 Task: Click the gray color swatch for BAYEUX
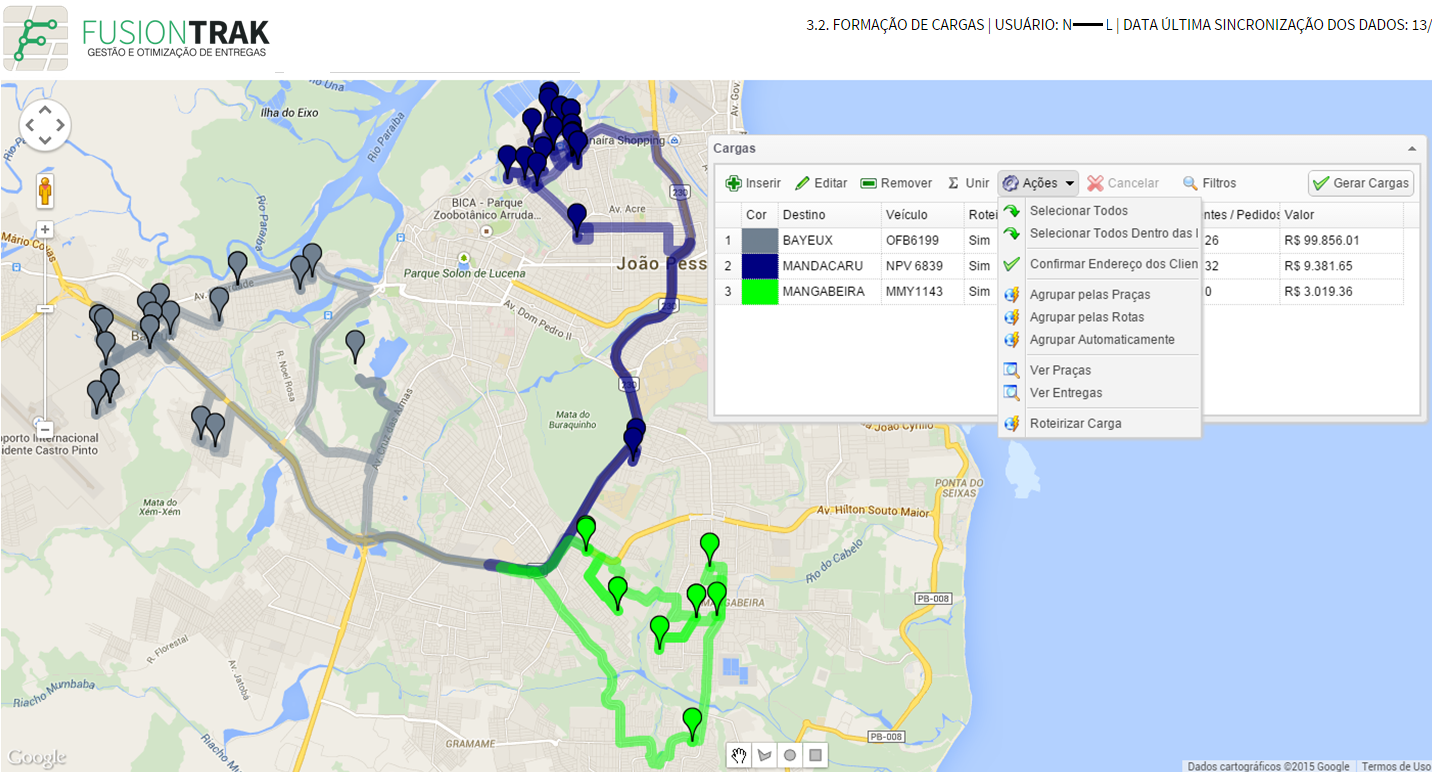coord(759,240)
